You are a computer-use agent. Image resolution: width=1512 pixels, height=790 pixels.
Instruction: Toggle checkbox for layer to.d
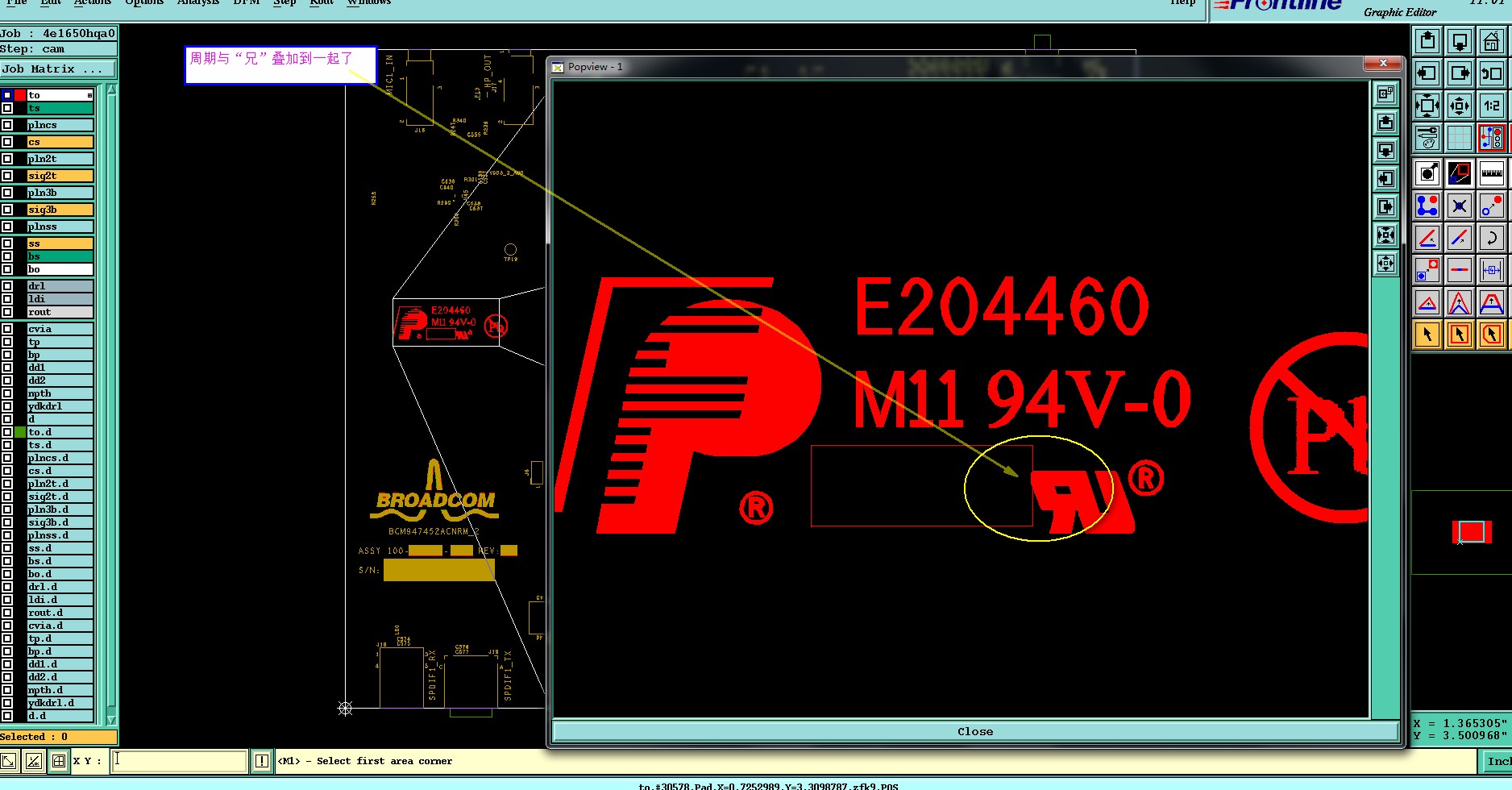point(7,432)
